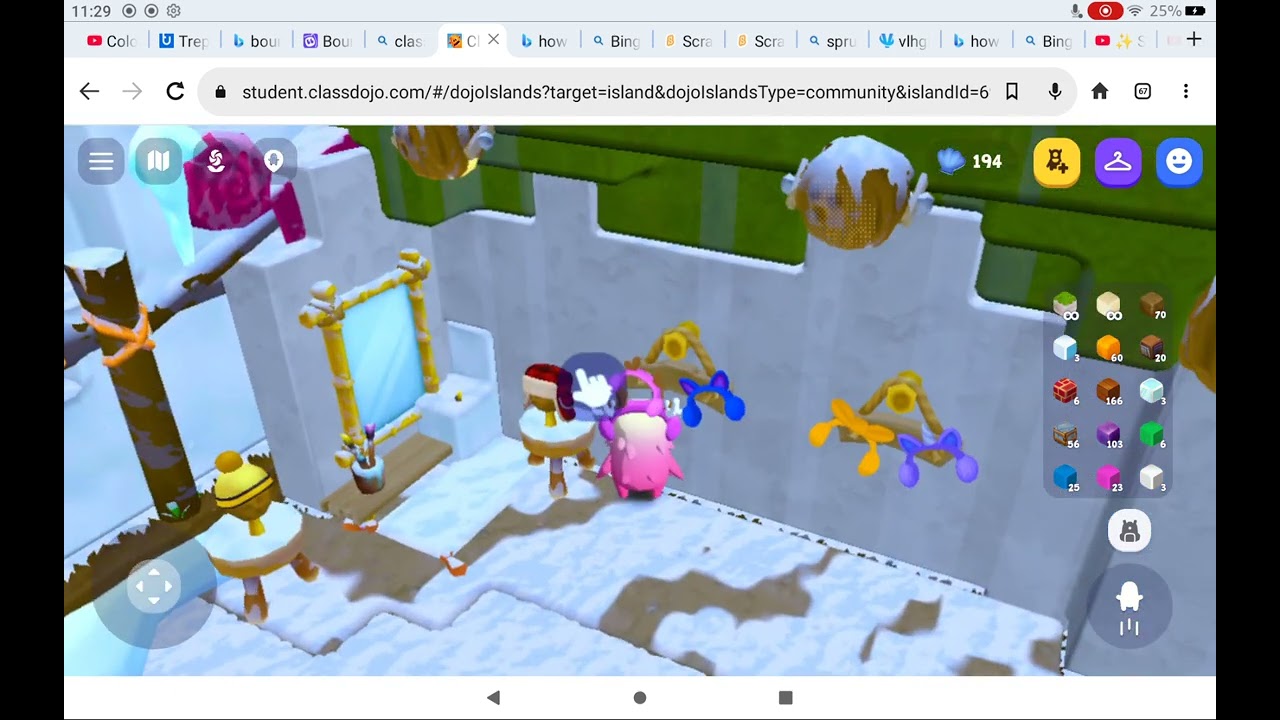Viewport: 1280px width, 720px height.
Task: Click the yellow beanie hat on stand
Action: pyautogui.click(x=243, y=482)
